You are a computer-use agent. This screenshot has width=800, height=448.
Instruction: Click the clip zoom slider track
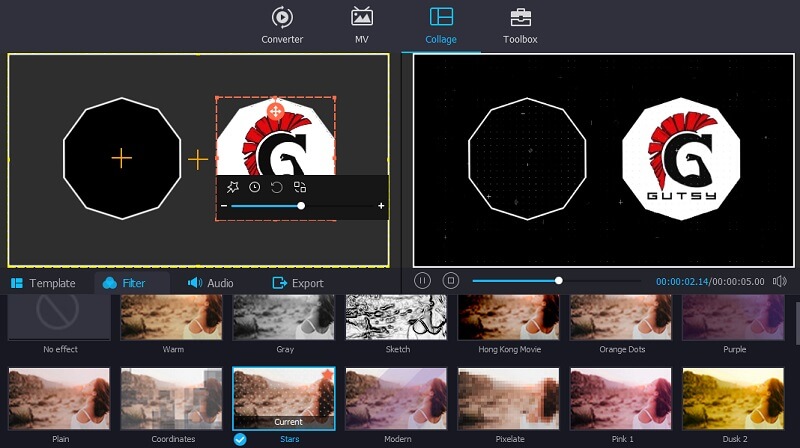[x=340, y=206]
